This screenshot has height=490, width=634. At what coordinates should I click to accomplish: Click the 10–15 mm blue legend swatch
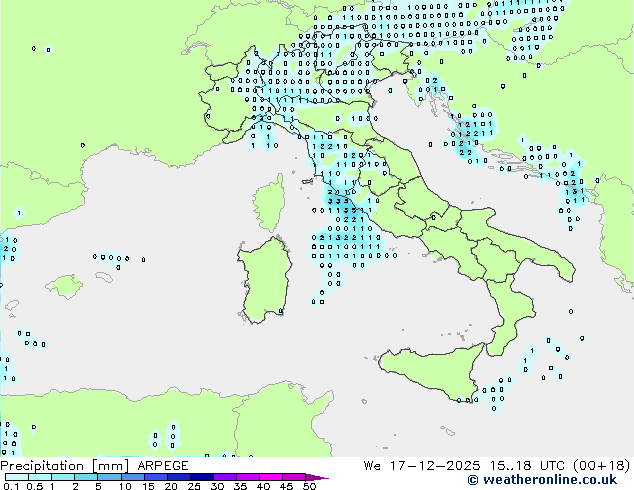point(132,477)
